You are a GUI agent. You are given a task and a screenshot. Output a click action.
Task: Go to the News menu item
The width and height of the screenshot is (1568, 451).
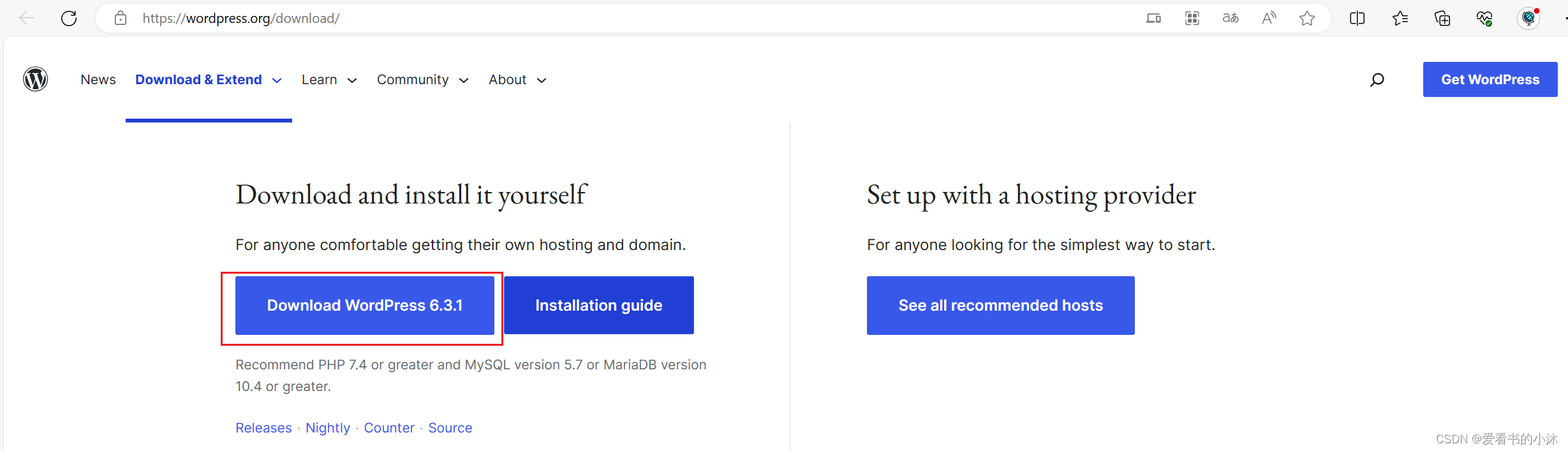(98, 80)
